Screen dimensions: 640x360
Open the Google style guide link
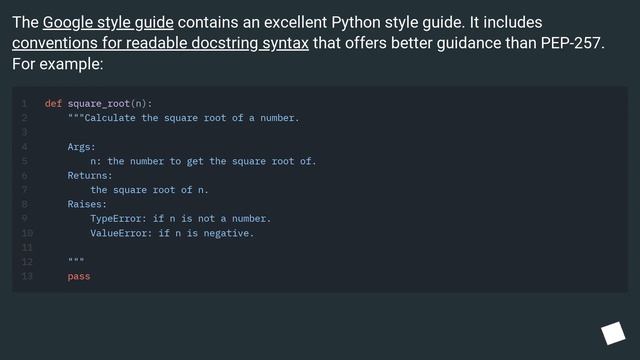coord(108,22)
